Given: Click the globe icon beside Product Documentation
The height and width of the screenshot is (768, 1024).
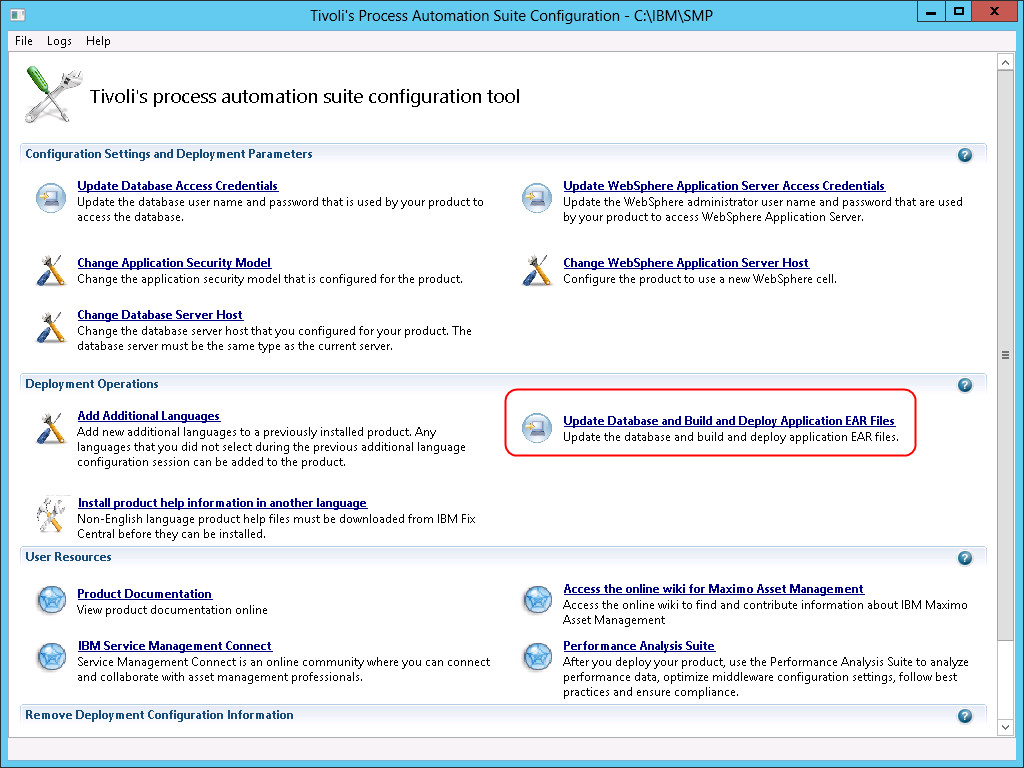Looking at the screenshot, I should coord(51,600).
